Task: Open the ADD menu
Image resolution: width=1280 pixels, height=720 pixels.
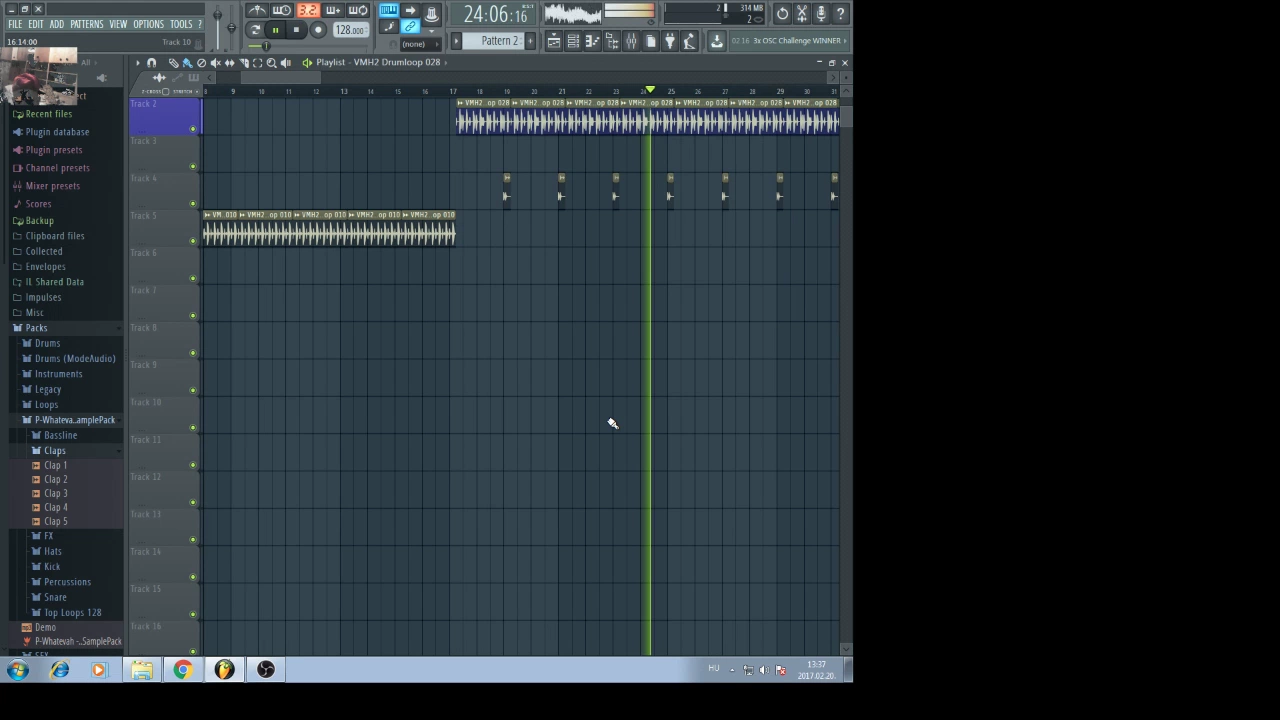Action: coord(57,24)
